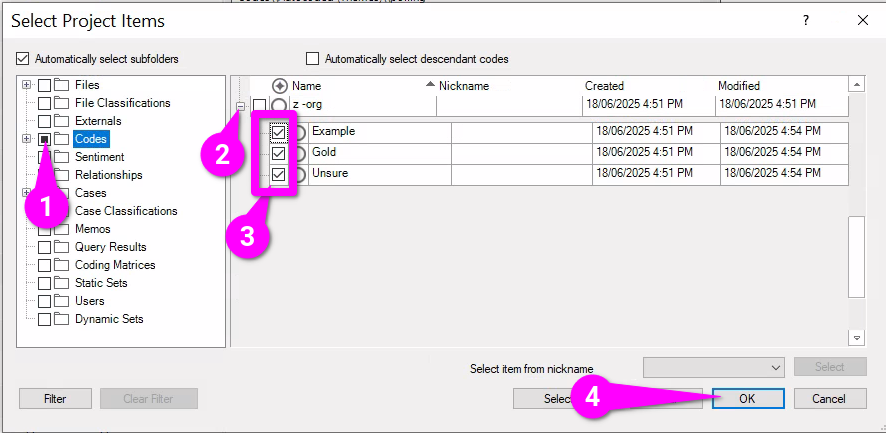Click the Codes folder icon
The width and height of the screenshot is (886, 433).
coord(61,139)
